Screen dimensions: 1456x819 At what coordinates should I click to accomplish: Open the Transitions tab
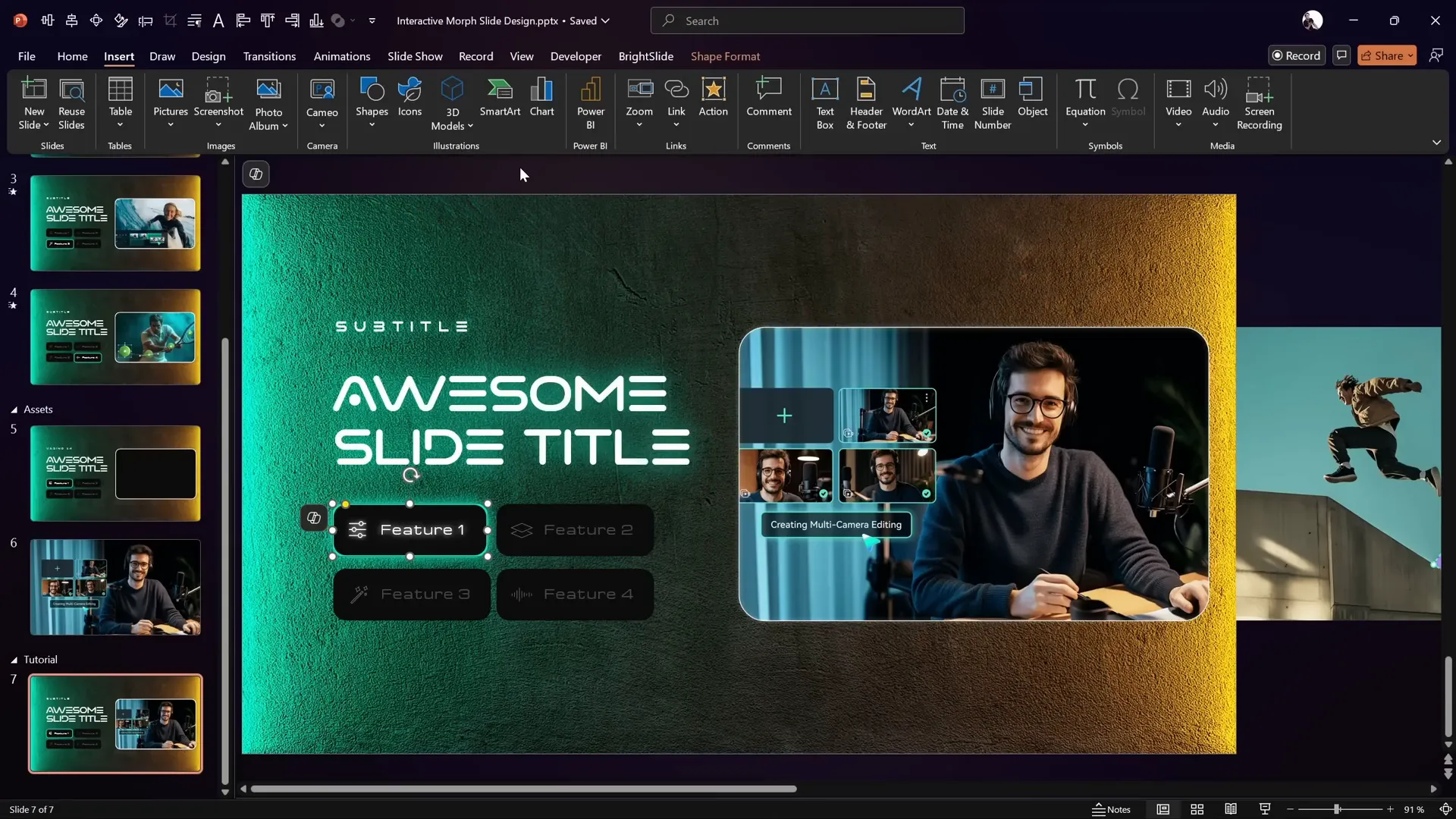(x=269, y=56)
